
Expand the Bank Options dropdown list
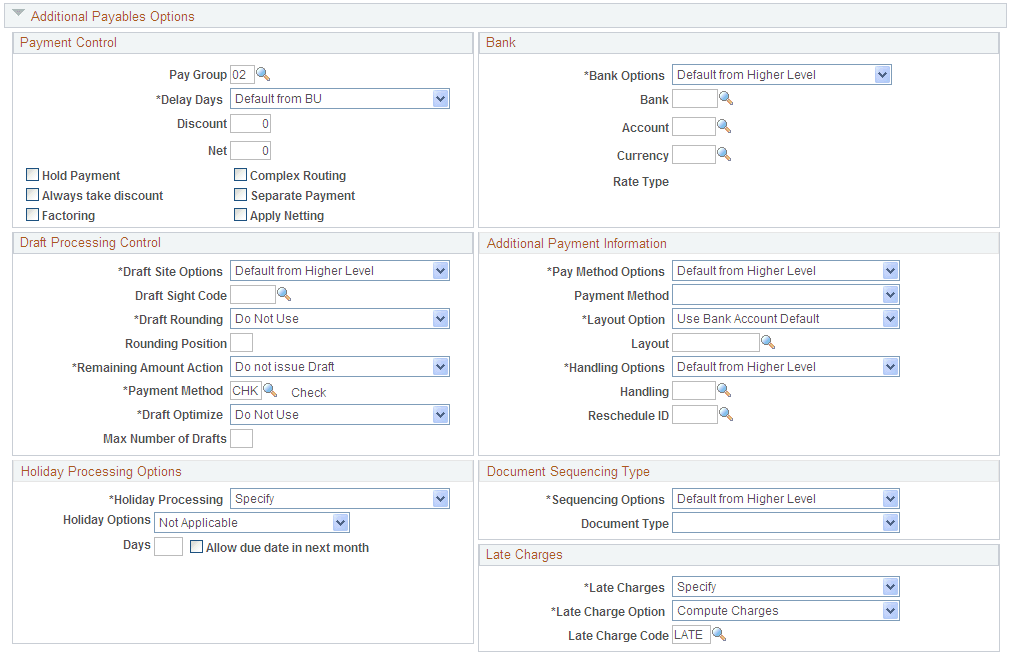point(883,74)
